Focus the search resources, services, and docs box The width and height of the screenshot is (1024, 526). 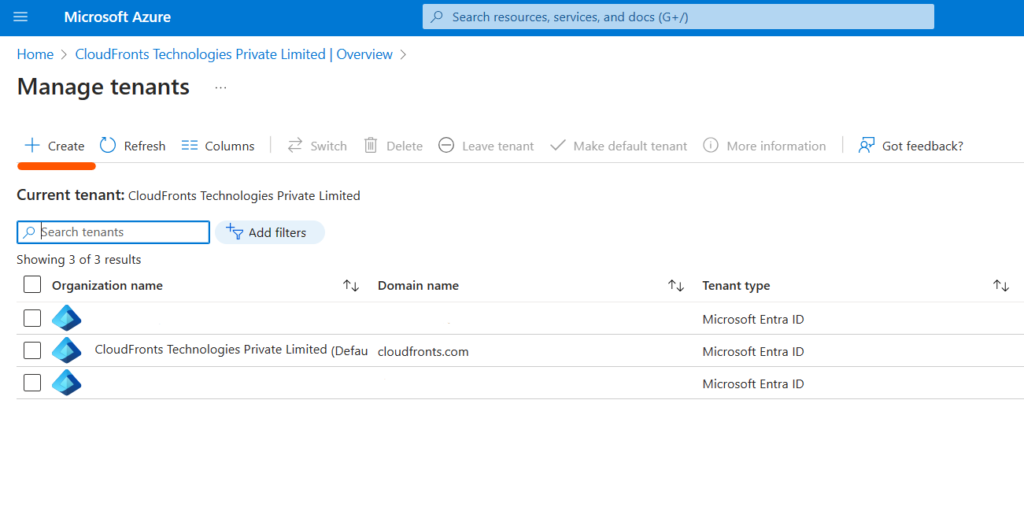[678, 17]
